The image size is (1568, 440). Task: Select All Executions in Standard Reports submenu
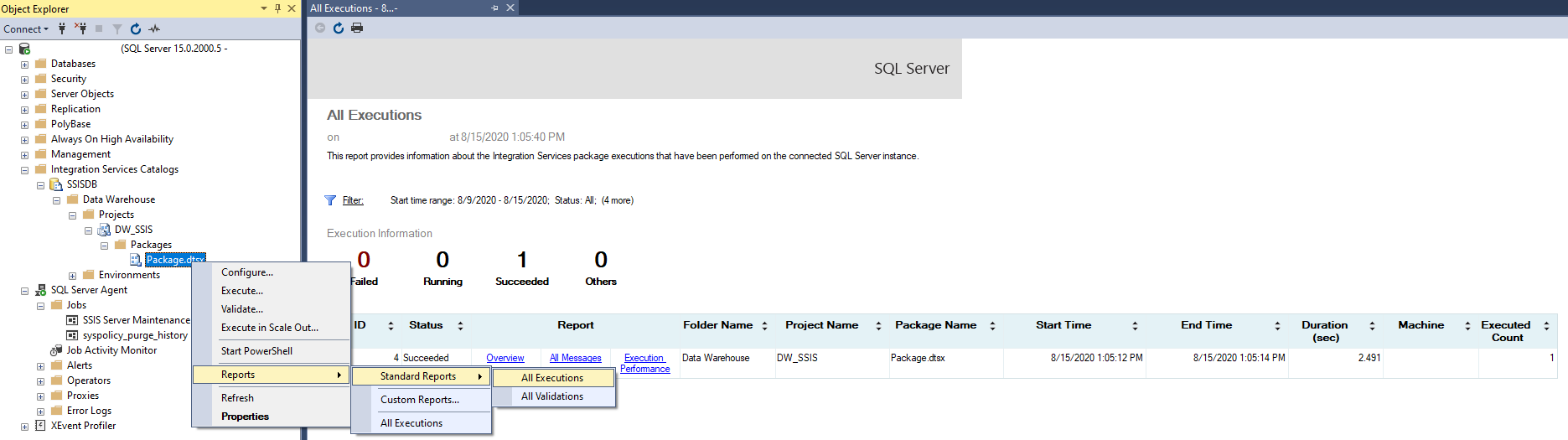pos(553,378)
